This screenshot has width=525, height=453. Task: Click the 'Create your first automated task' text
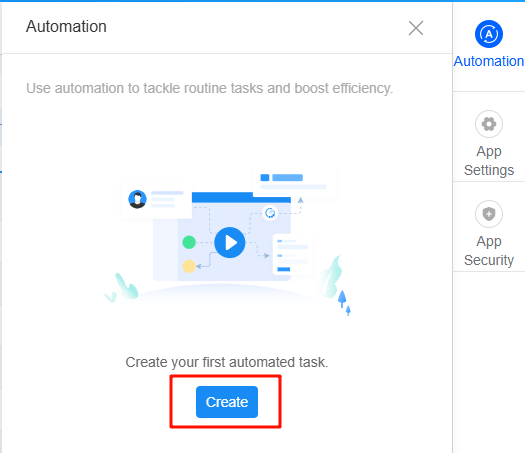[x=227, y=362]
